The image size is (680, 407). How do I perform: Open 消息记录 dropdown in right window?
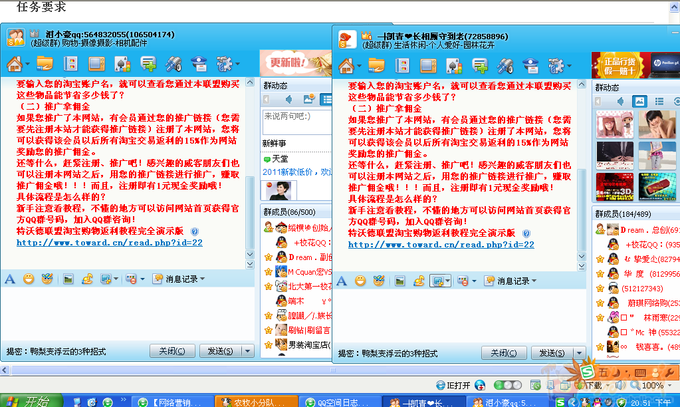[510, 281]
